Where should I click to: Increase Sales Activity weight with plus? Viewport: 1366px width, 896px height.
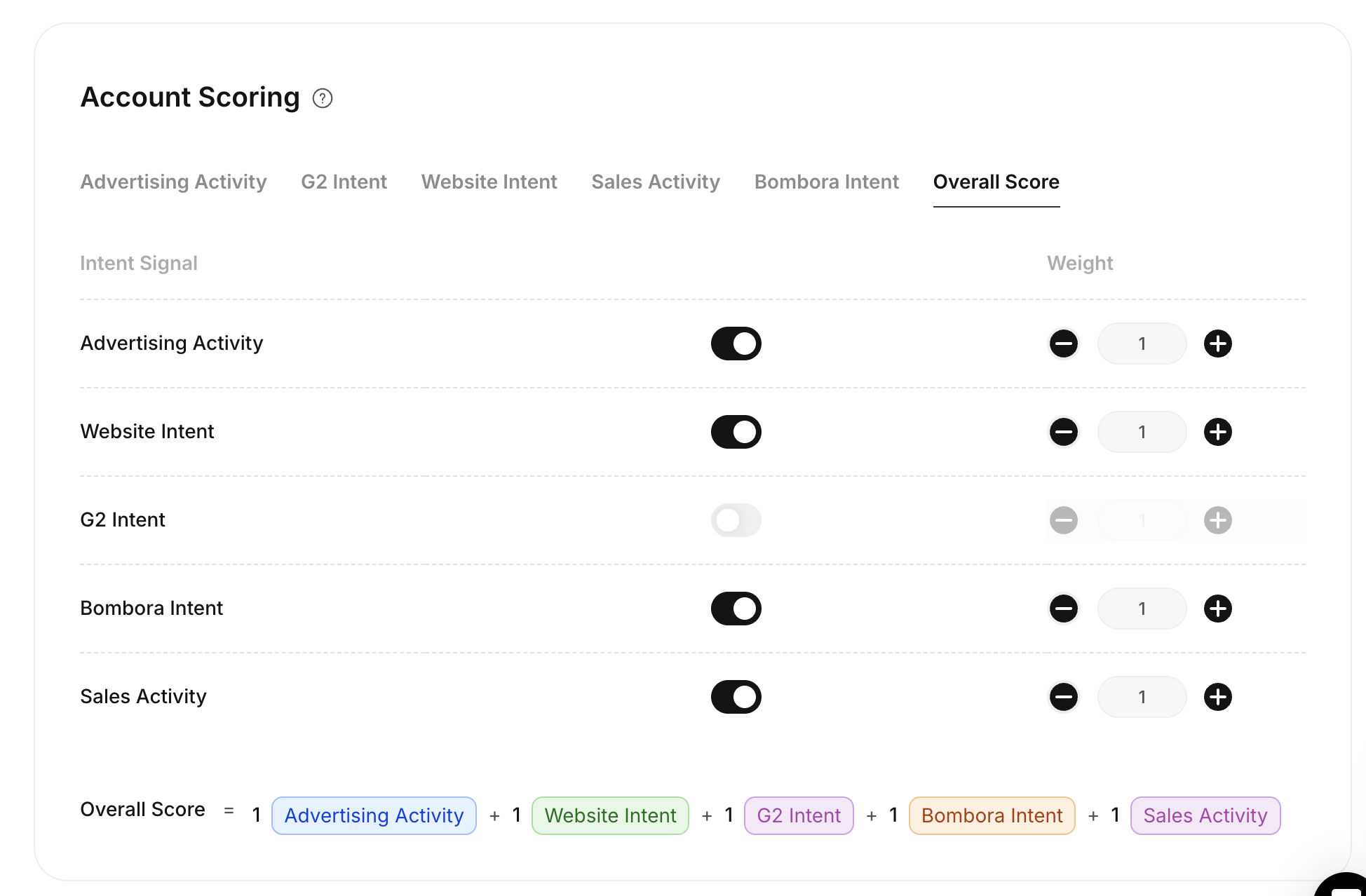pos(1217,697)
